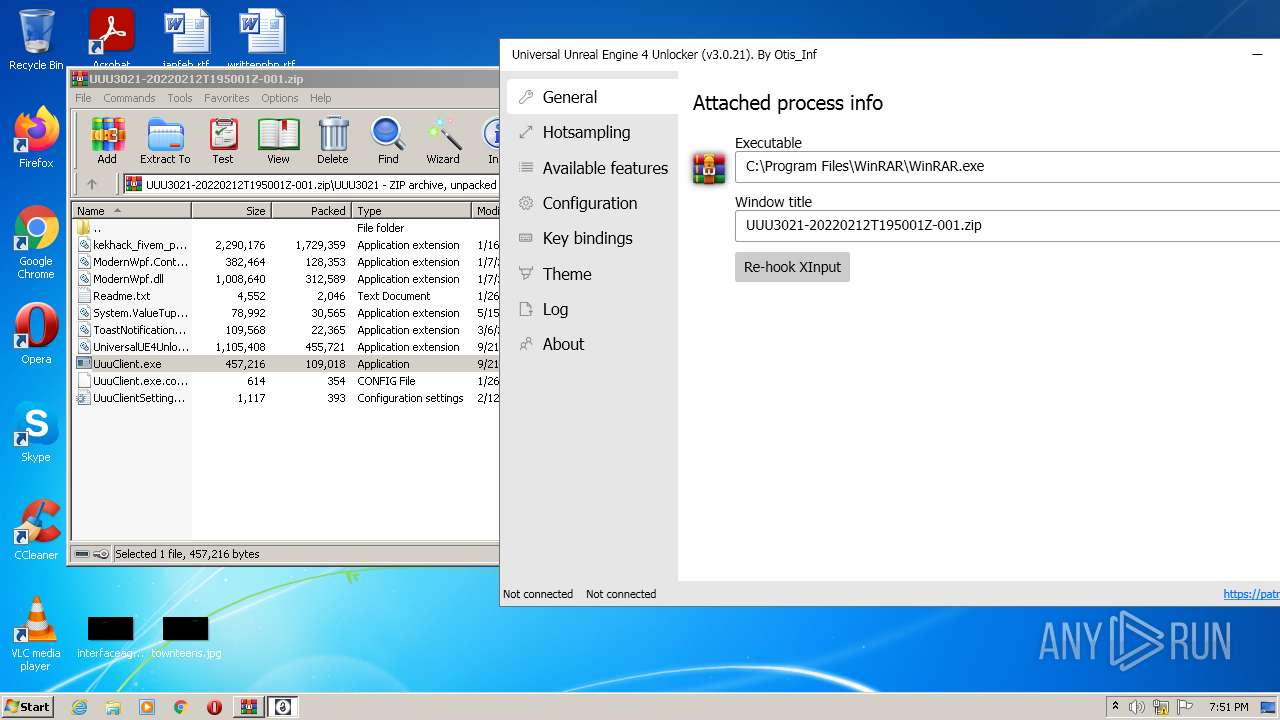Click Extract To in WinRAR toolbar
The width and height of the screenshot is (1280, 720).
pyautogui.click(x=165, y=140)
